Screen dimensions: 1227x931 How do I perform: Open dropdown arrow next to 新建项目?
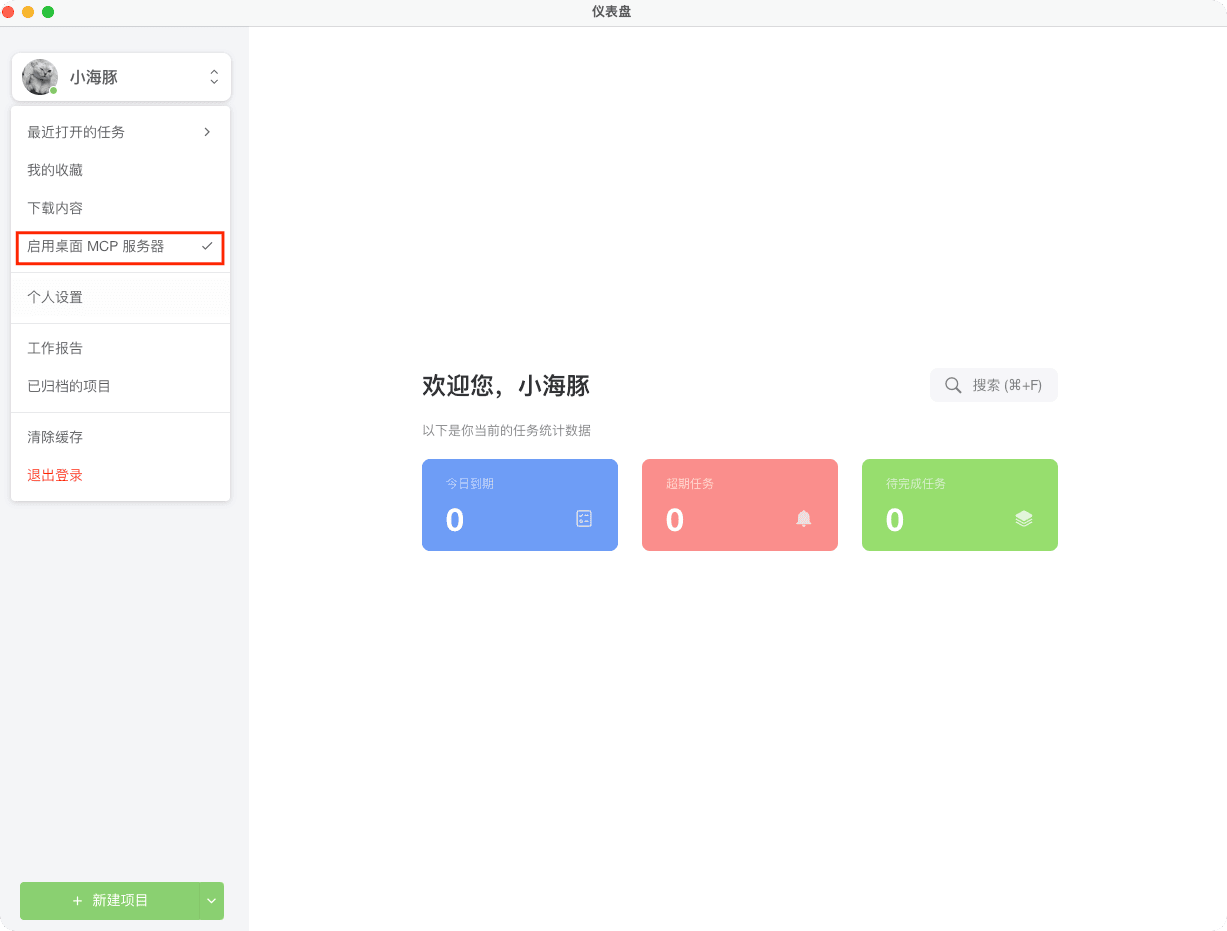click(x=211, y=901)
